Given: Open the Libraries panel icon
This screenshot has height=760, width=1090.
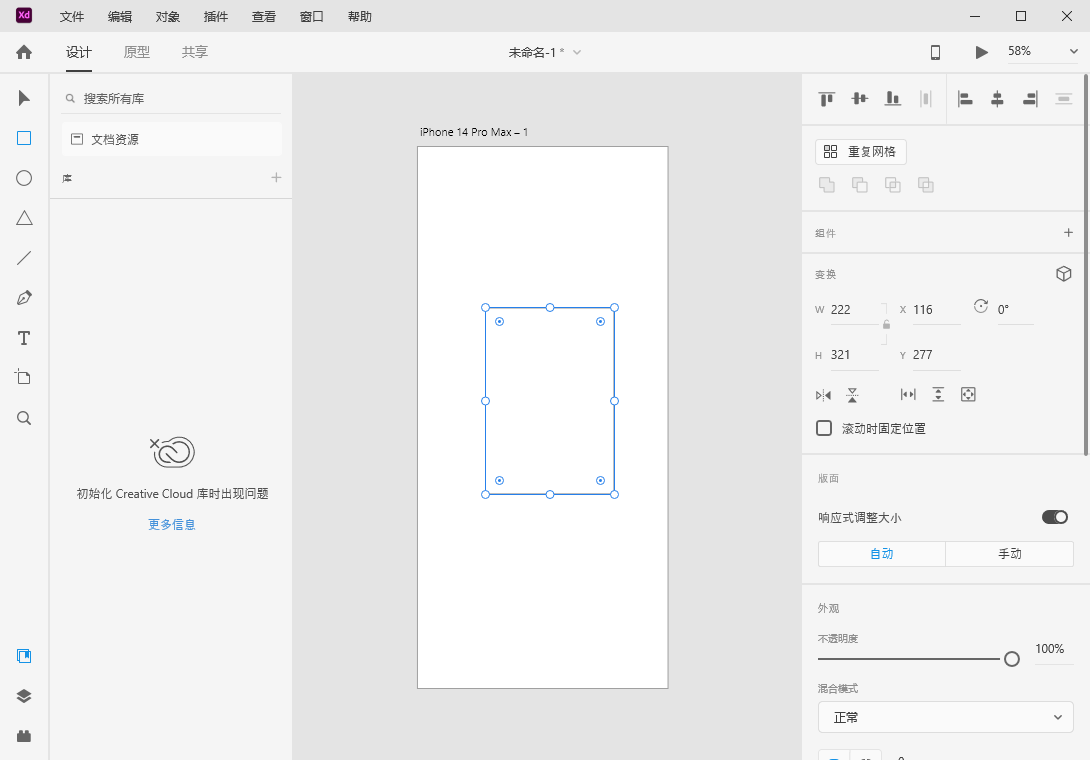Looking at the screenshot, I should 24,656.
